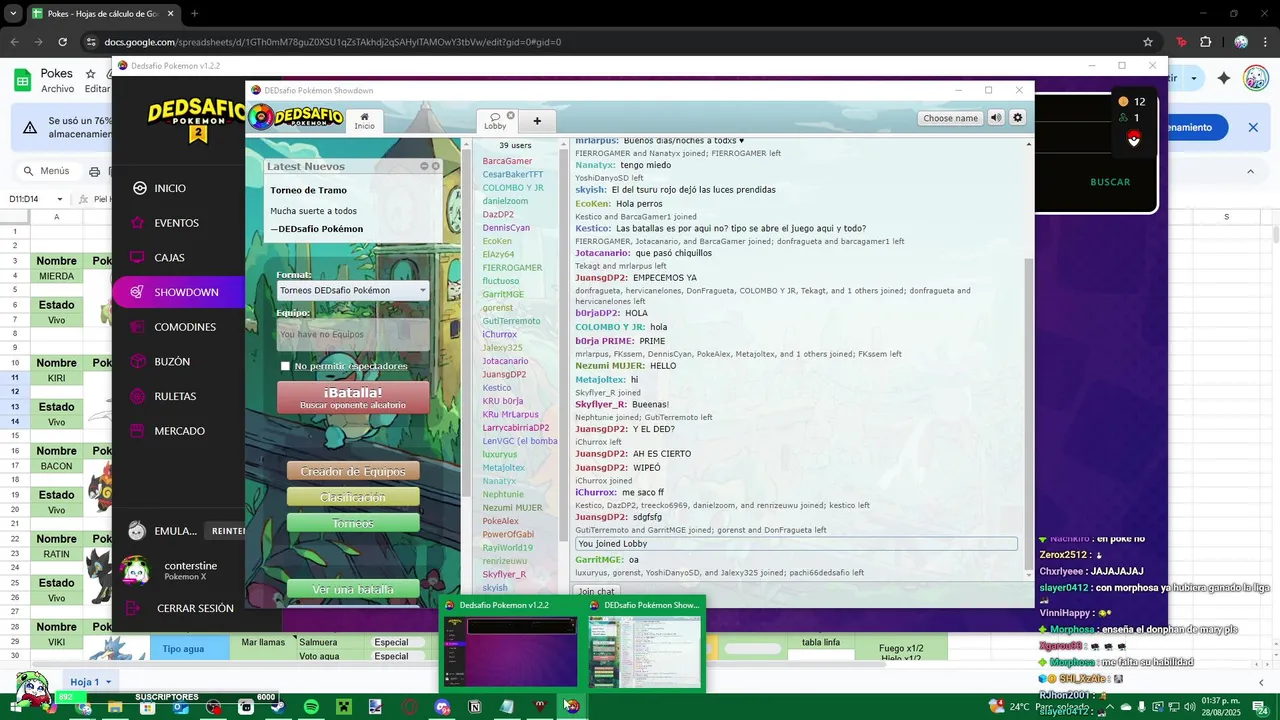The image size is (1280, 720).
Task: Open Hoja 1 sheet tab dropdown
Action: (x=108, y=682)
